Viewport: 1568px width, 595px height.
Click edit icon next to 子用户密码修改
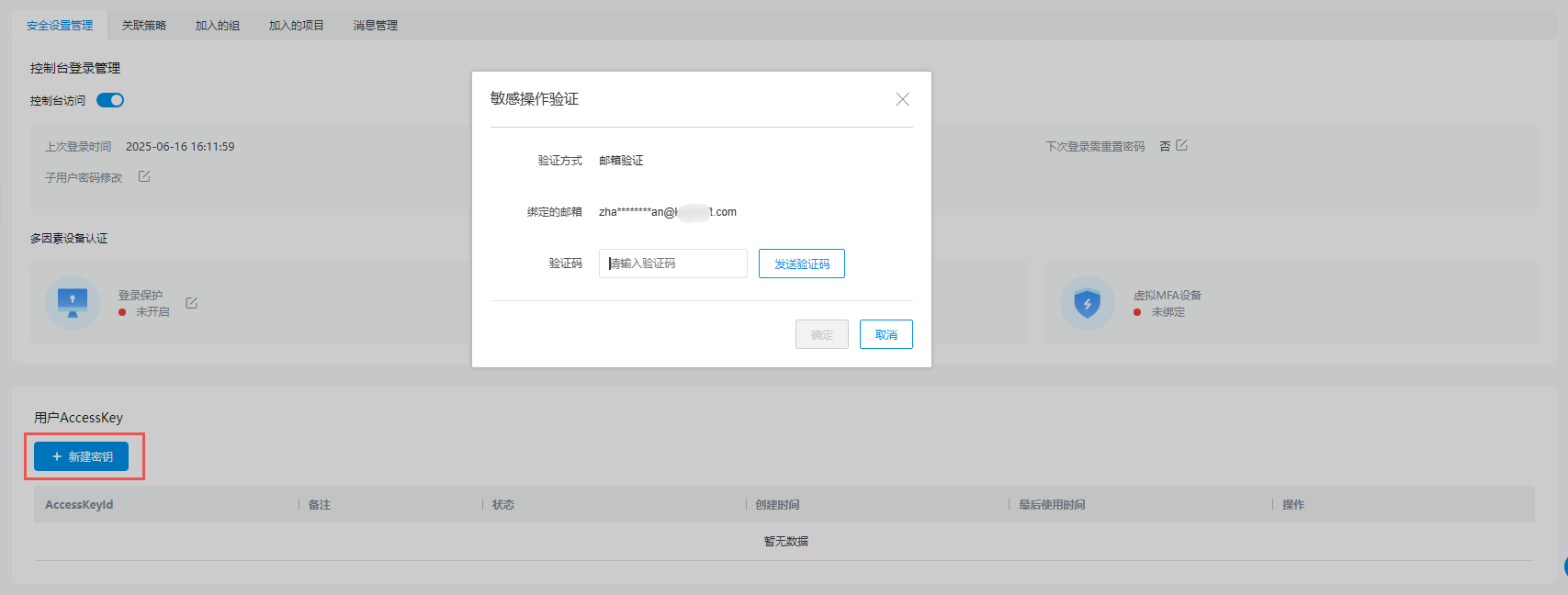(x=144, y=176)
